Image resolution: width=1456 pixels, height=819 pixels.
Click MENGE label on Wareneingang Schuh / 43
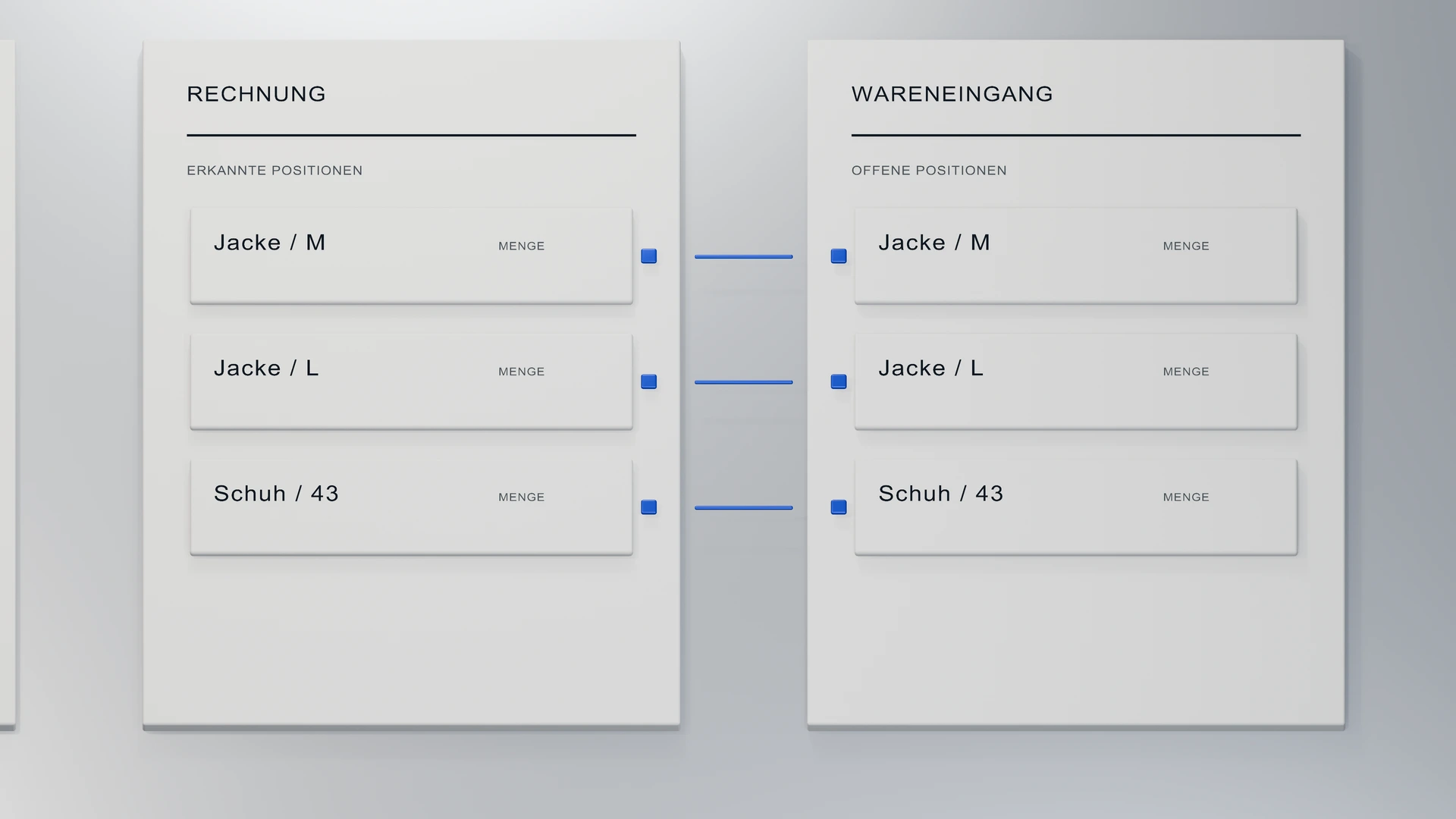click(1186, 497)
